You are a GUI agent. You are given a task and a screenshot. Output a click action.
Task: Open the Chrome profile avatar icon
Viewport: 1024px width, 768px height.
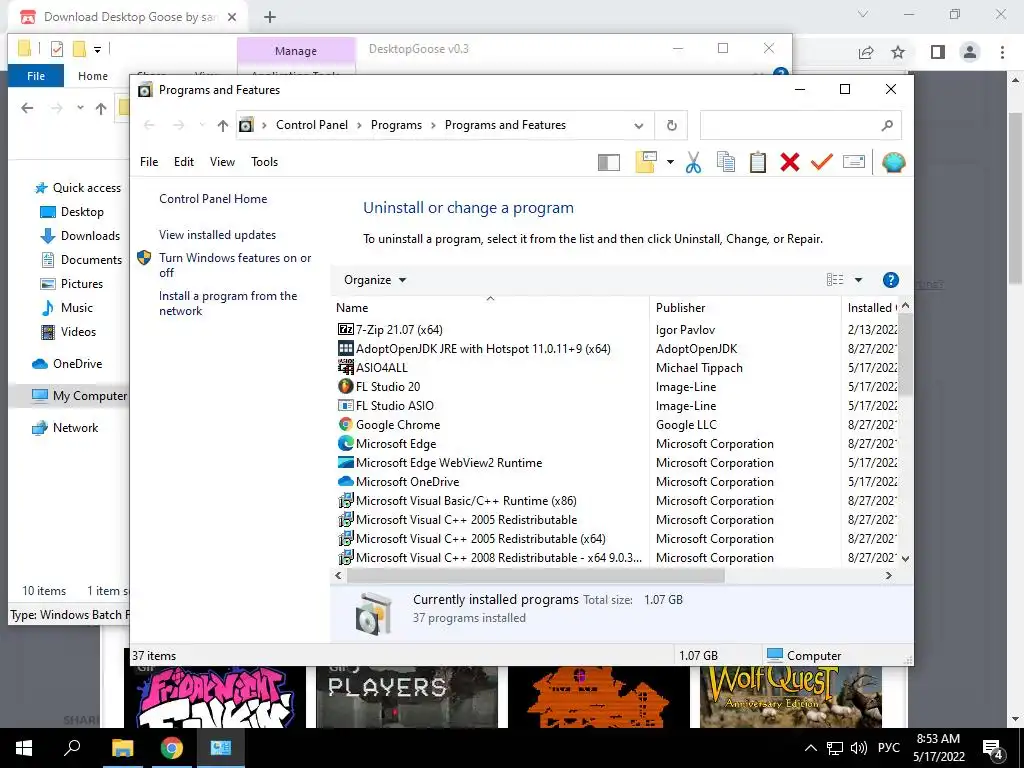[x=970, y=52]
